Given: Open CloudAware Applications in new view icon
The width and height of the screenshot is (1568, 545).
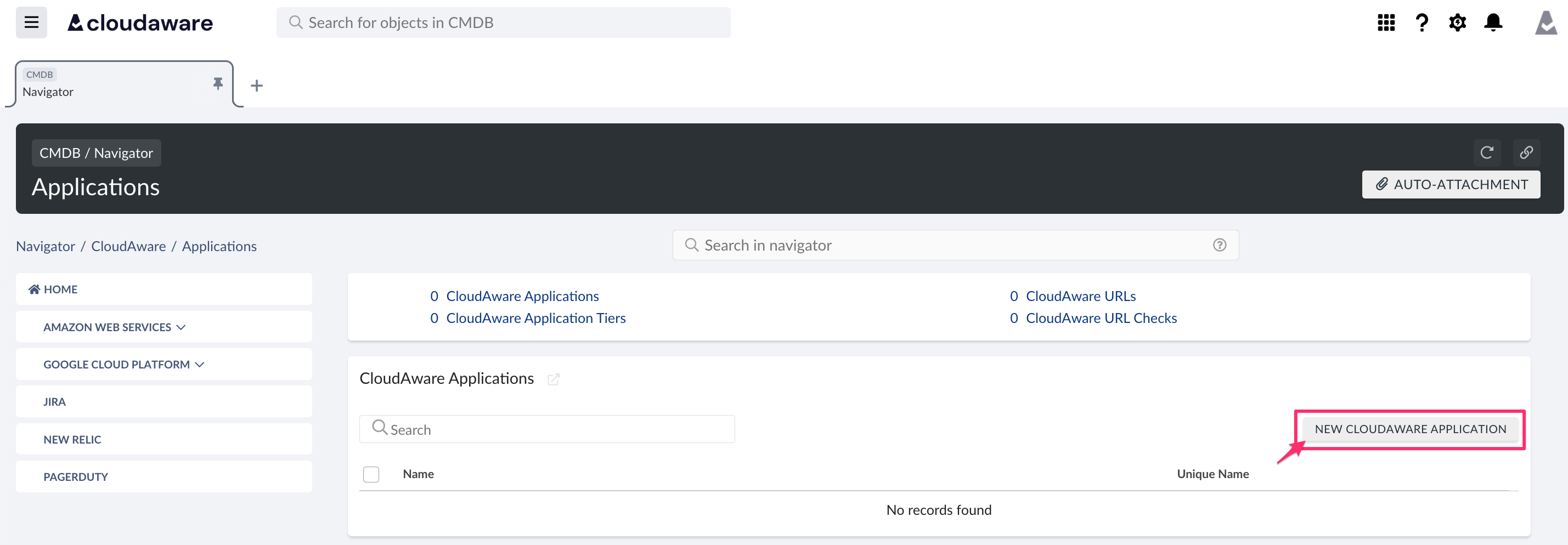Looking at the screenshot, I should coord(554,379).
